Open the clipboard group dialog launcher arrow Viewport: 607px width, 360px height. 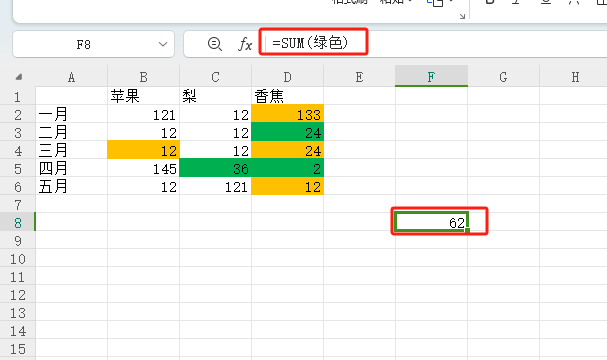click(462, 16)
